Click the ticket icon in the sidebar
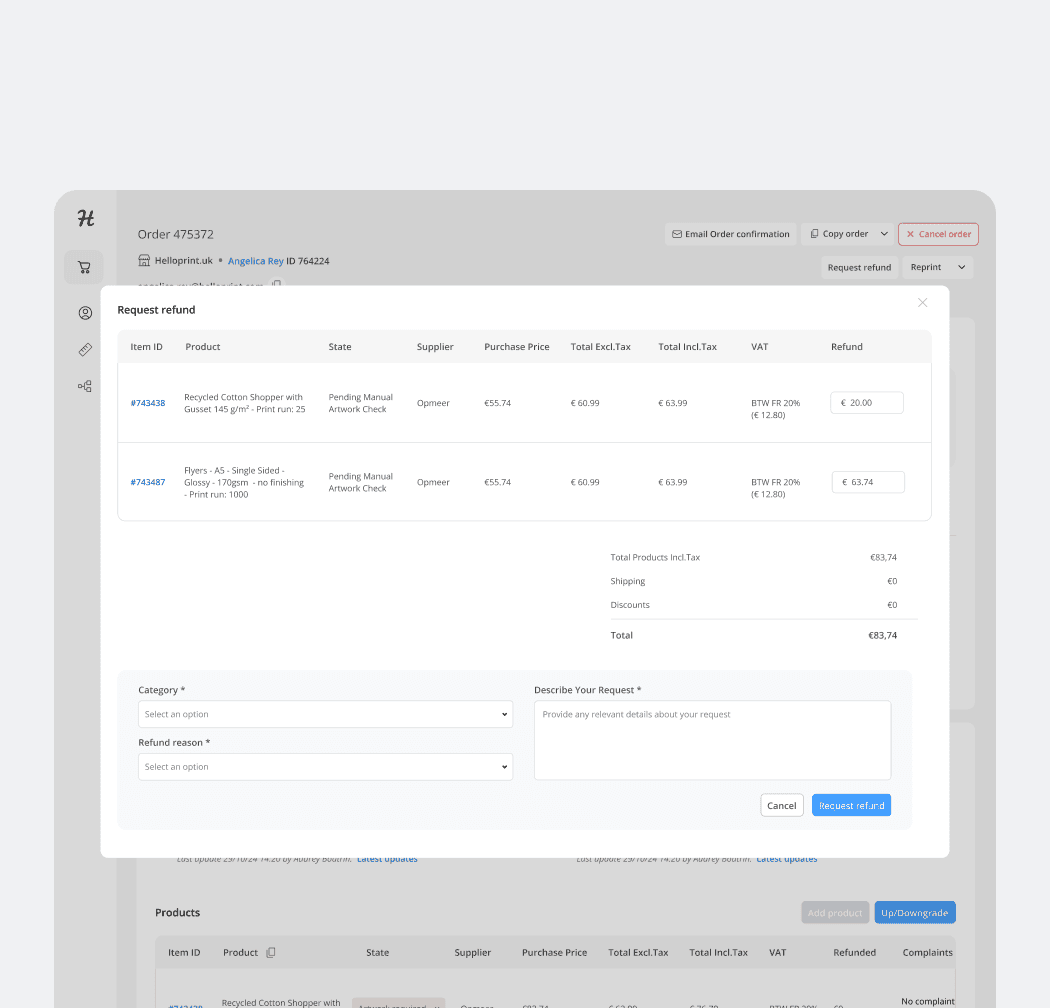 tap(84, 349)
